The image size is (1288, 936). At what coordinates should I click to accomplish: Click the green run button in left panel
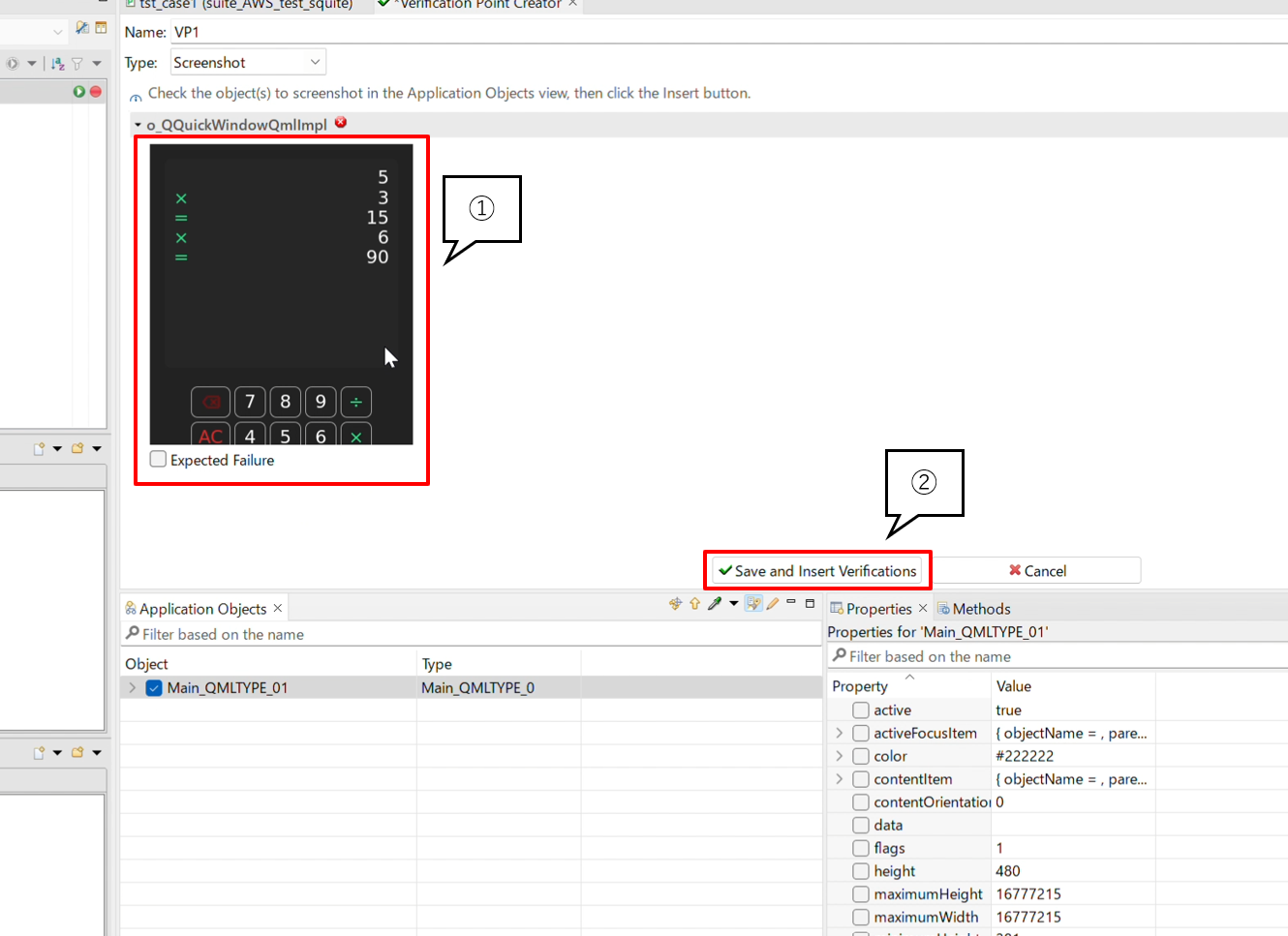point(79,91)
